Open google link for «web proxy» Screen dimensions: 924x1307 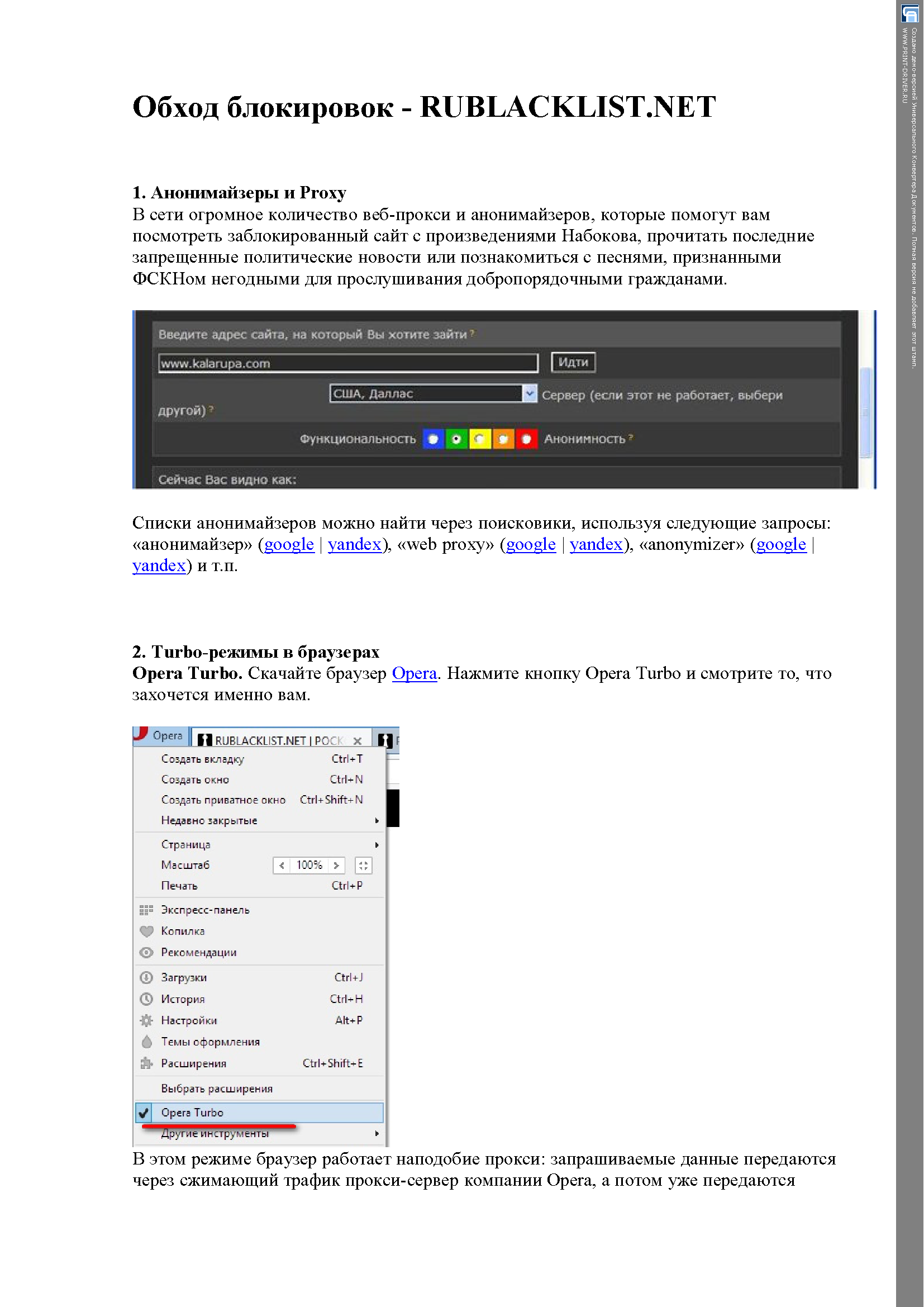click(531, 545)
